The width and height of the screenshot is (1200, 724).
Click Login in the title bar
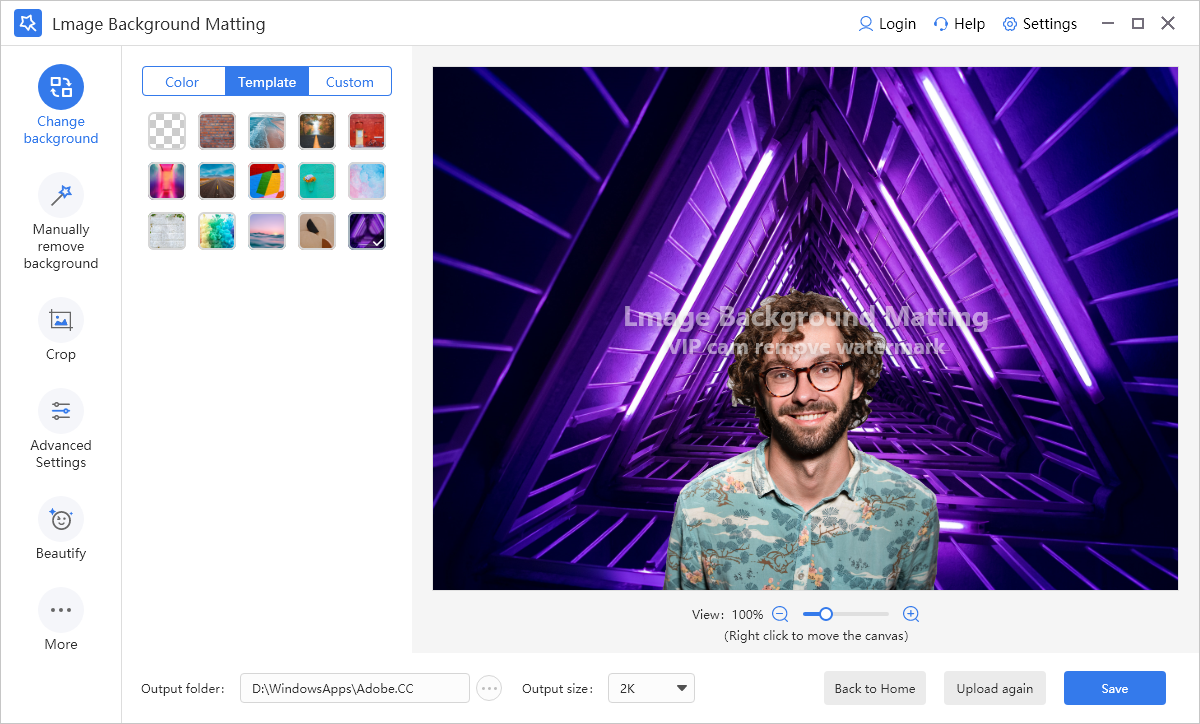(887, 24)
